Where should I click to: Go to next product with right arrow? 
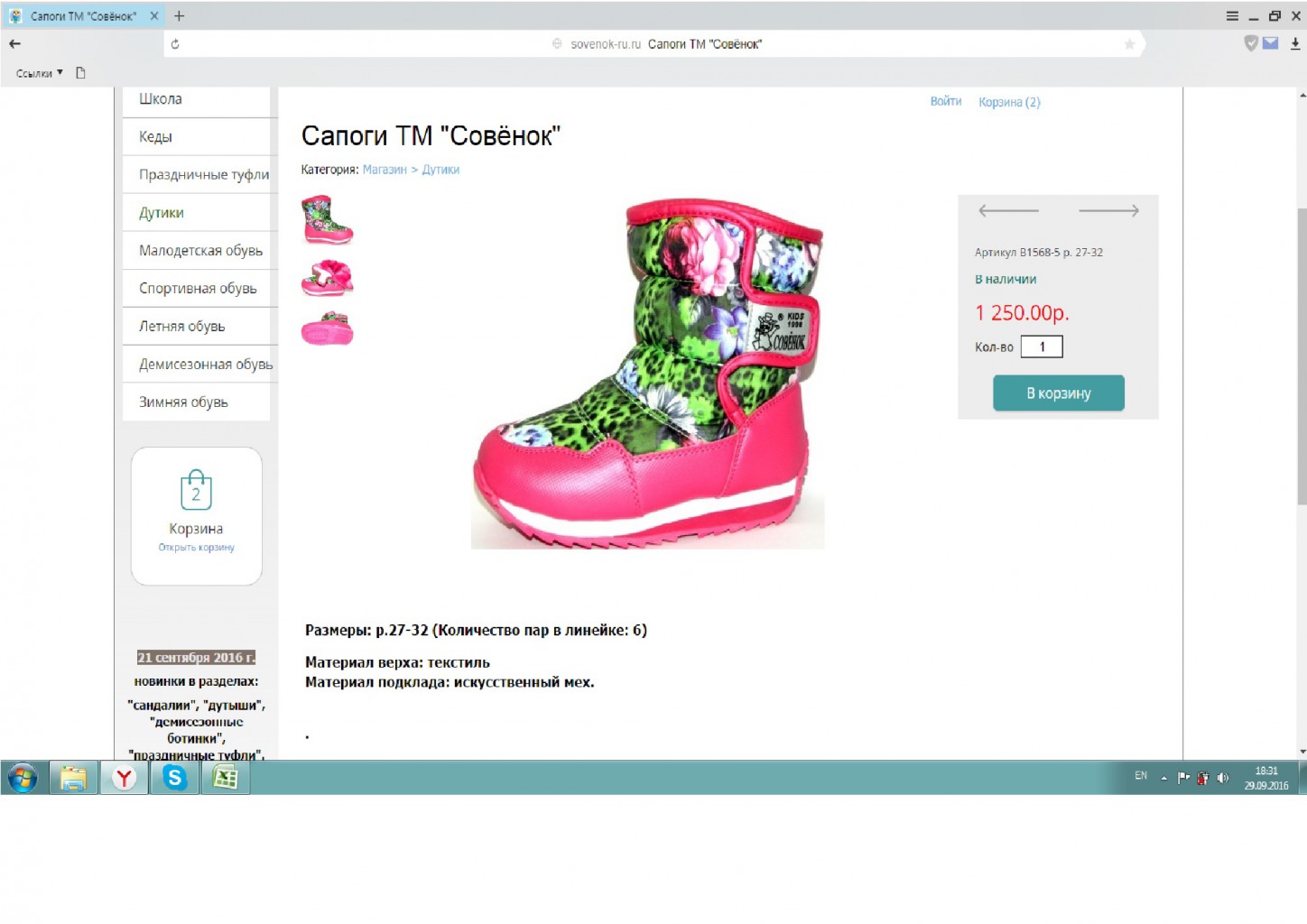[x=1108, y=211]
